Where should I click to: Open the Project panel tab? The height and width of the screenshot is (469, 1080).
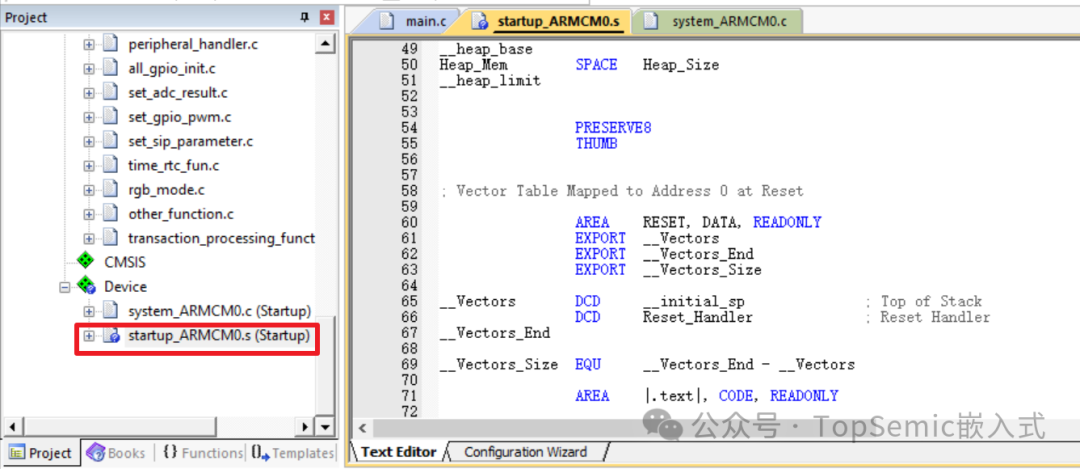[x=41, y=453]
